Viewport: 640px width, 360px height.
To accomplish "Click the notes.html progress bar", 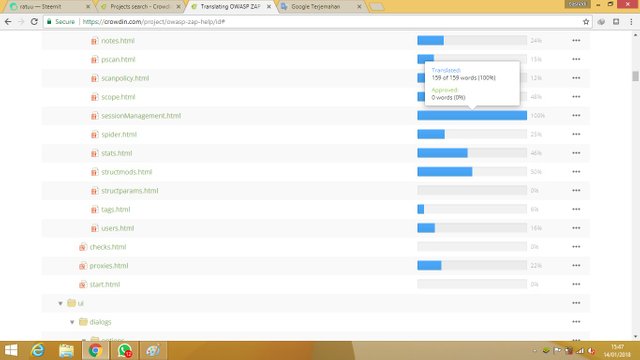I will [x=472, y=40].
